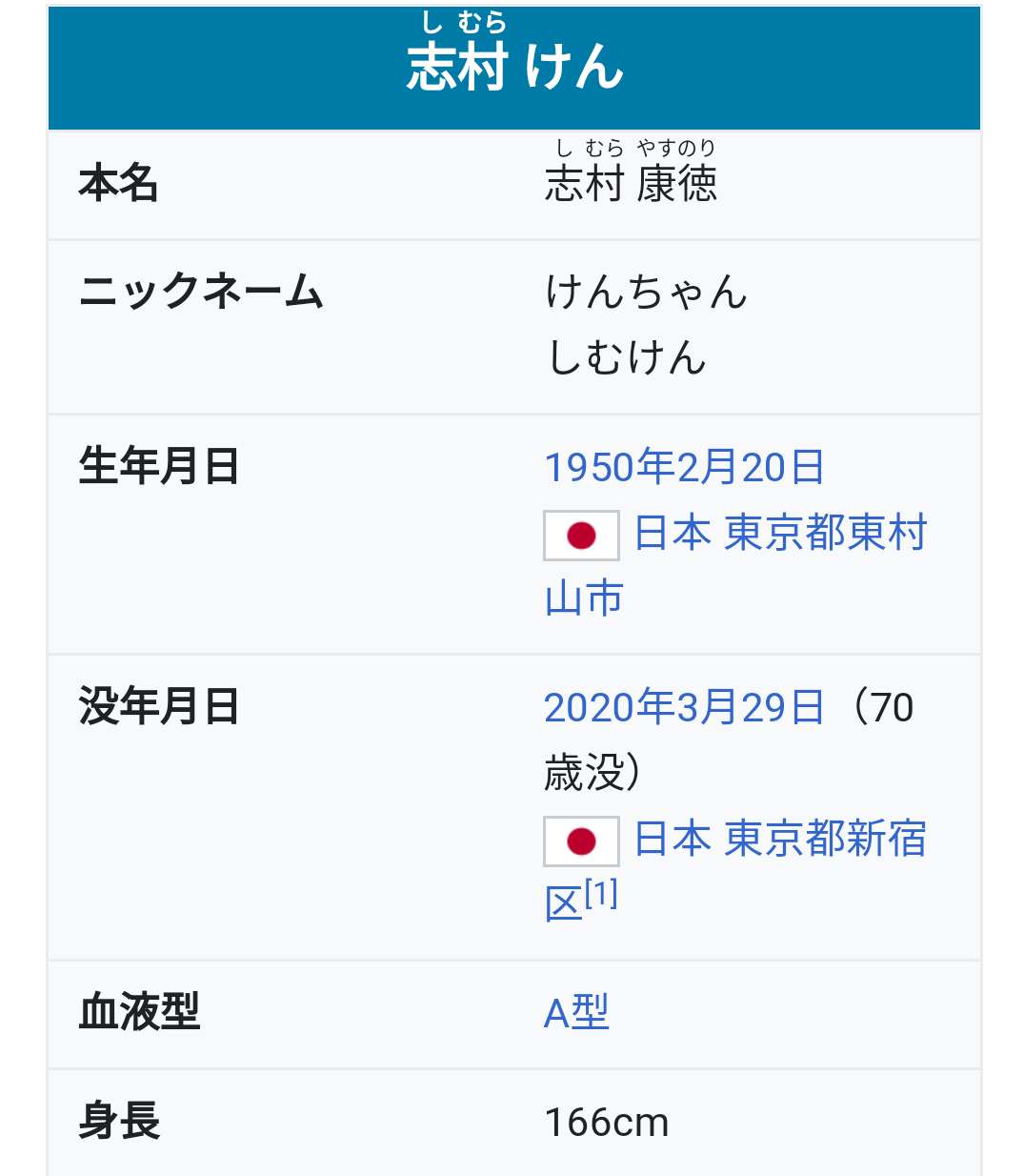This screenshot has height=1176, width=1024.
Task: Open the A型 blood type link
Action: coord(576,1012)
